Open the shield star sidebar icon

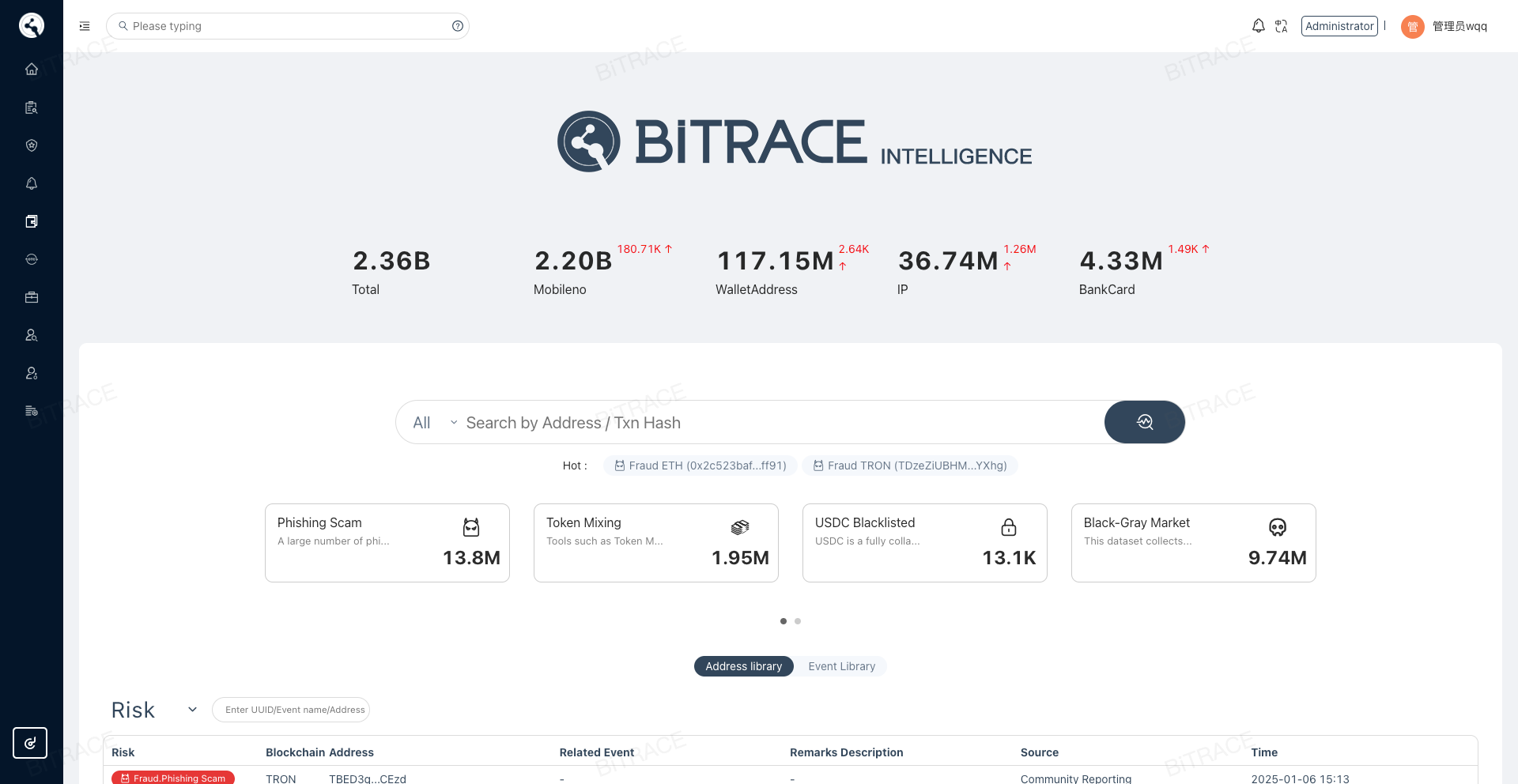click(32, 145)
